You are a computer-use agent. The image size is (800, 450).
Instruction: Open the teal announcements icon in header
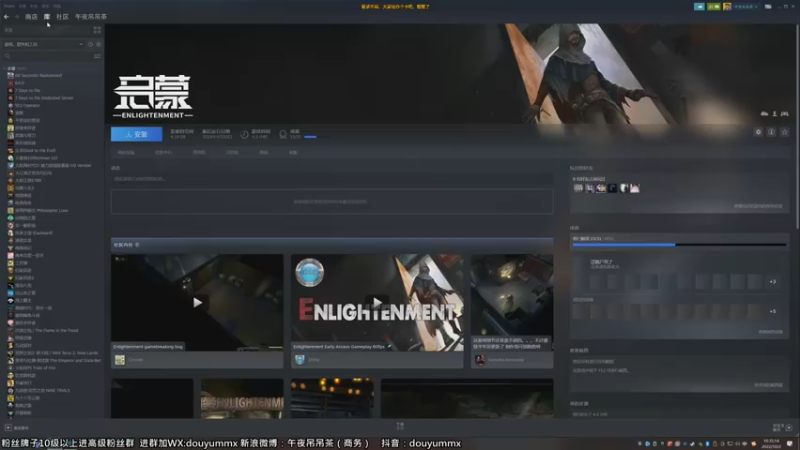click(x=699, y=7)
